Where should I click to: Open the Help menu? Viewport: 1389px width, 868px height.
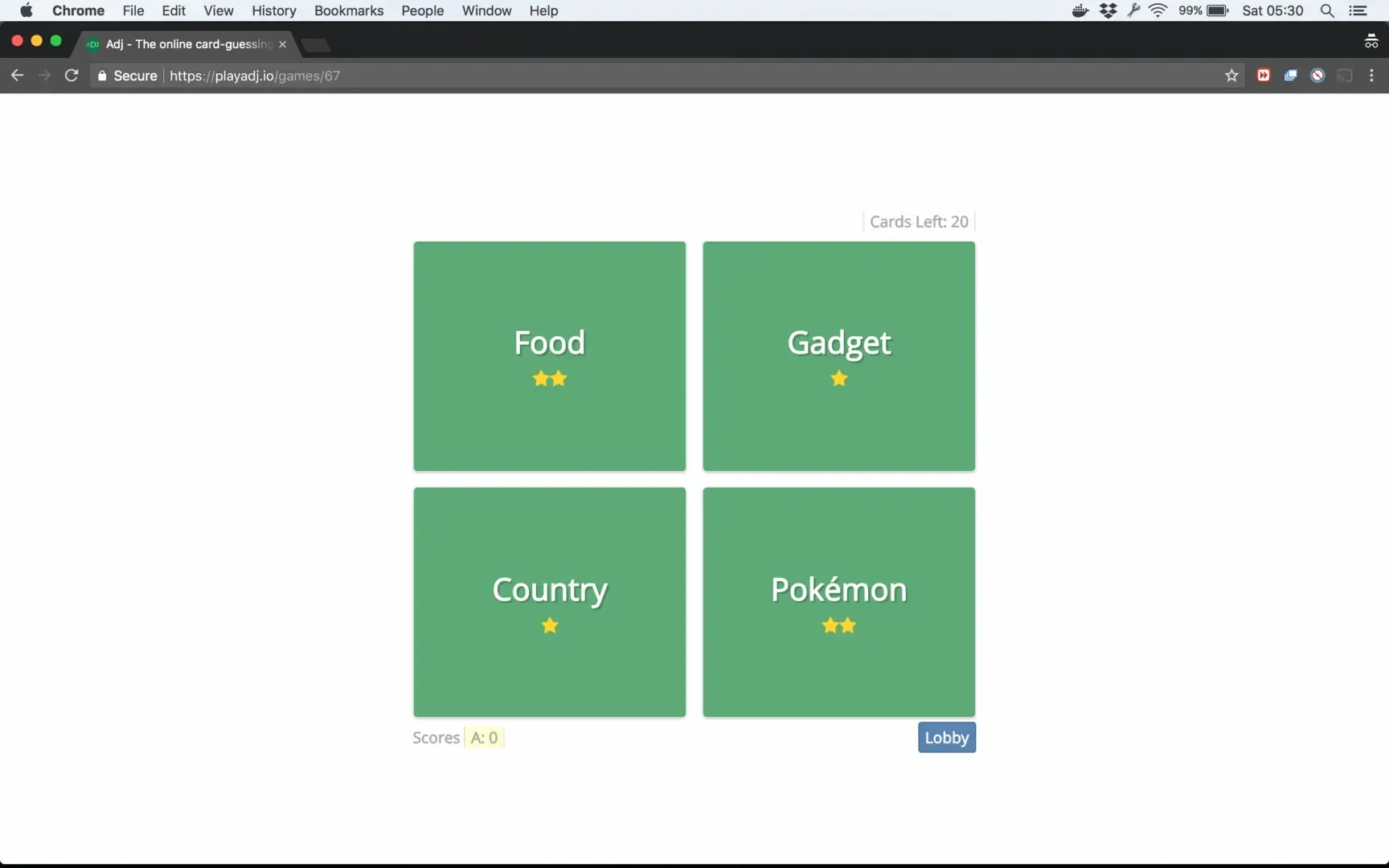[x=543, y=10]
